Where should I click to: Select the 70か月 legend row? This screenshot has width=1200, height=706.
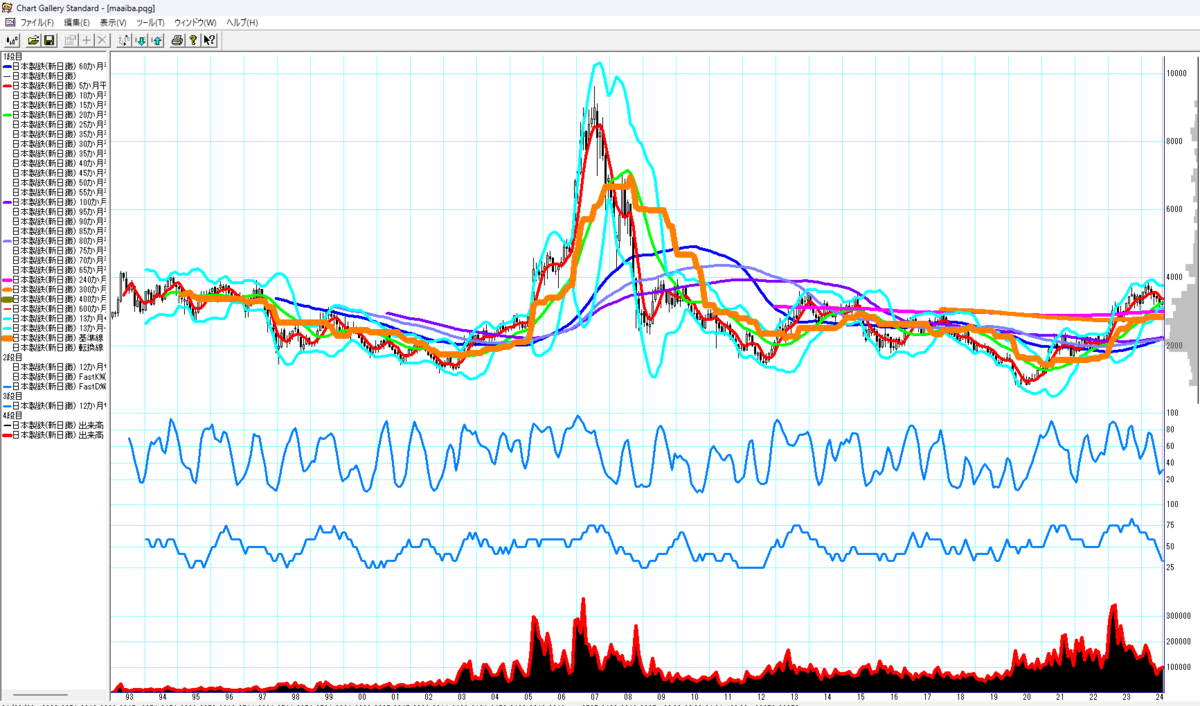coord(59,261)
